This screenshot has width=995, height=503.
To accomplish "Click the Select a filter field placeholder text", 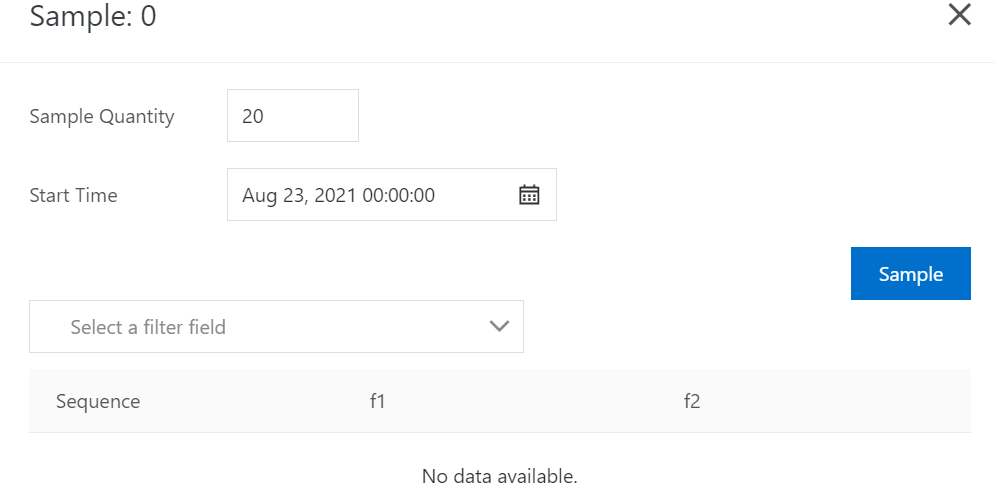I will (x=148, y=327).
